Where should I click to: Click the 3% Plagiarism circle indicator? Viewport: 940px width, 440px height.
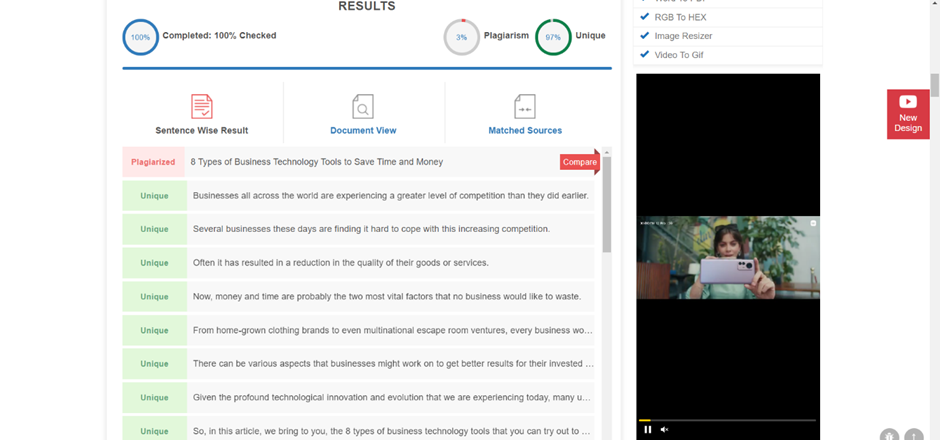pos(462,37)
